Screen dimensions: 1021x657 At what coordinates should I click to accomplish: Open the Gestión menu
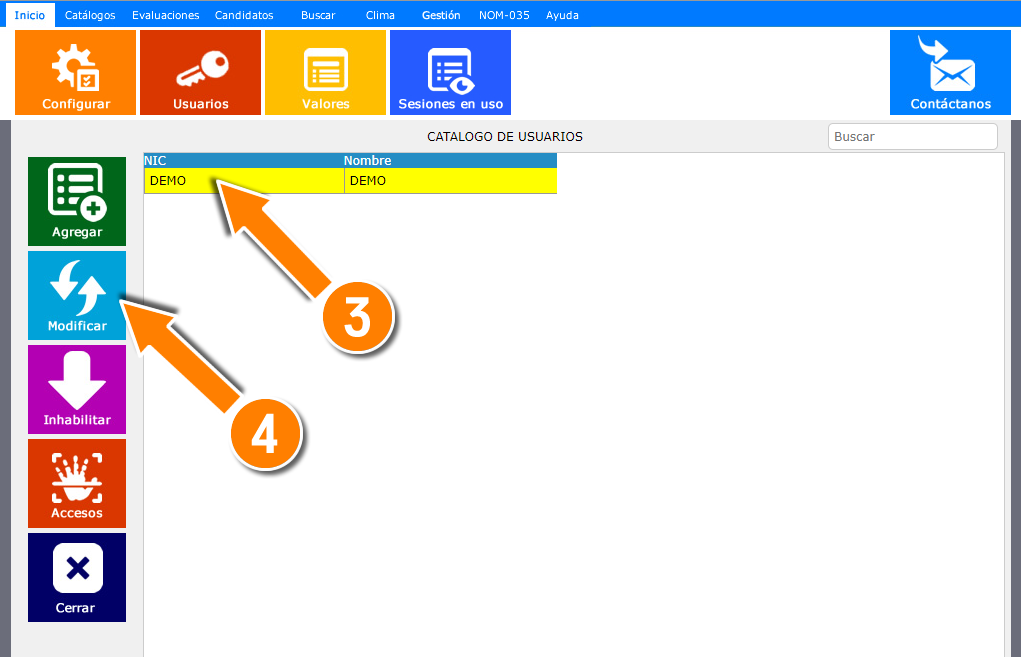point(441,15)
